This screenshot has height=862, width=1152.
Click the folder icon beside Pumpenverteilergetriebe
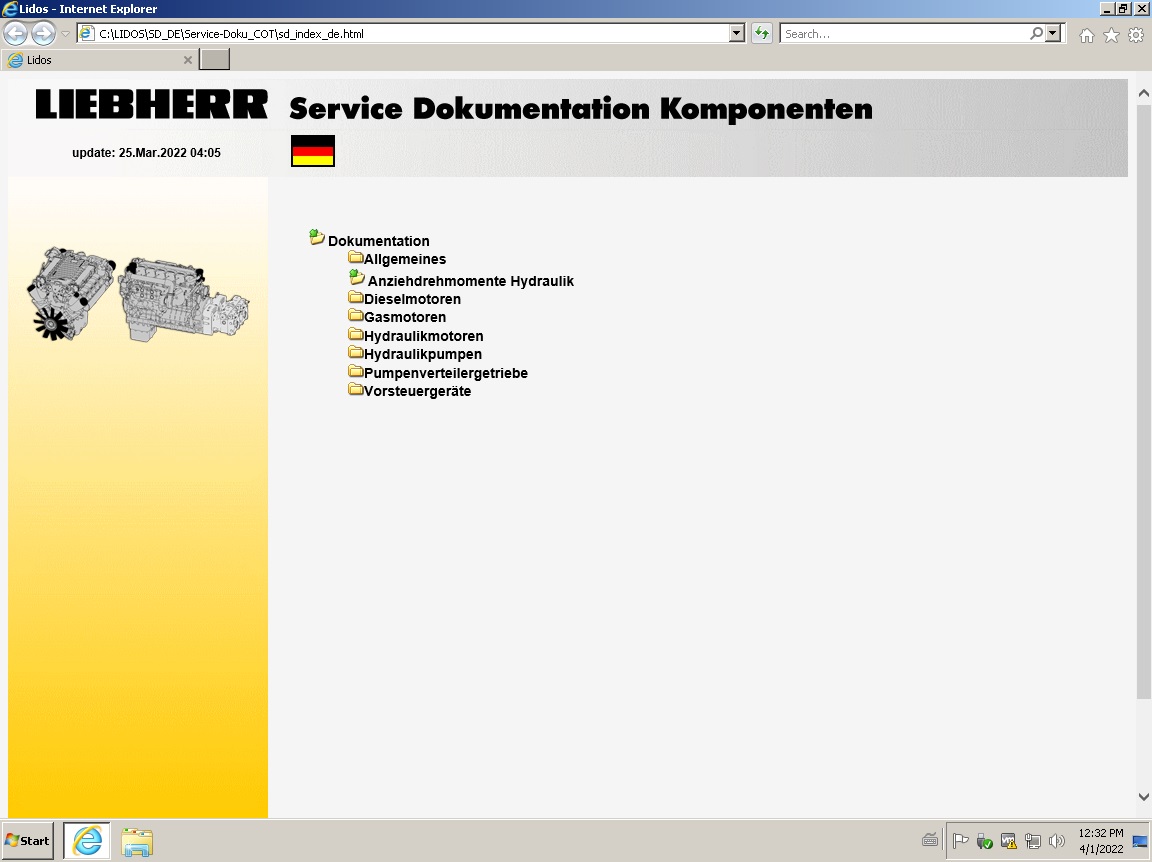(356, 371)
